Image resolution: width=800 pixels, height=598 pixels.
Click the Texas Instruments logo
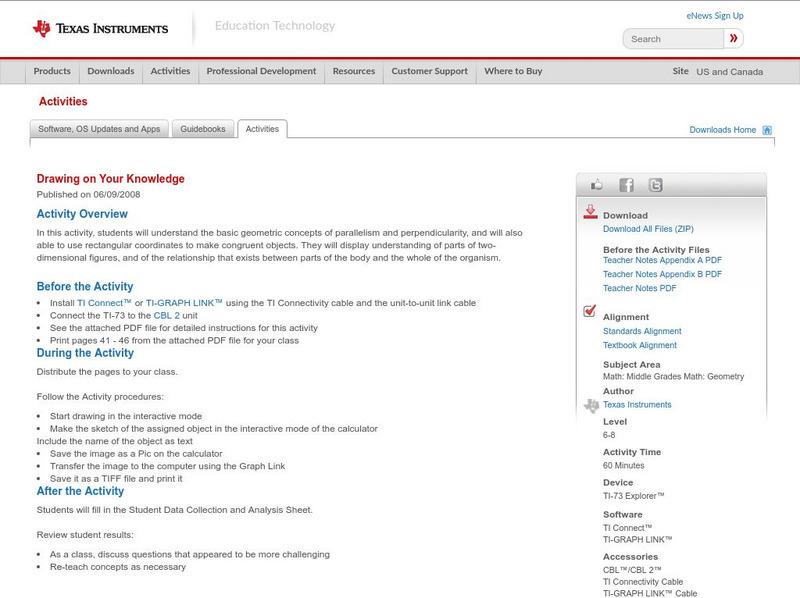click(x=100, y=28)
